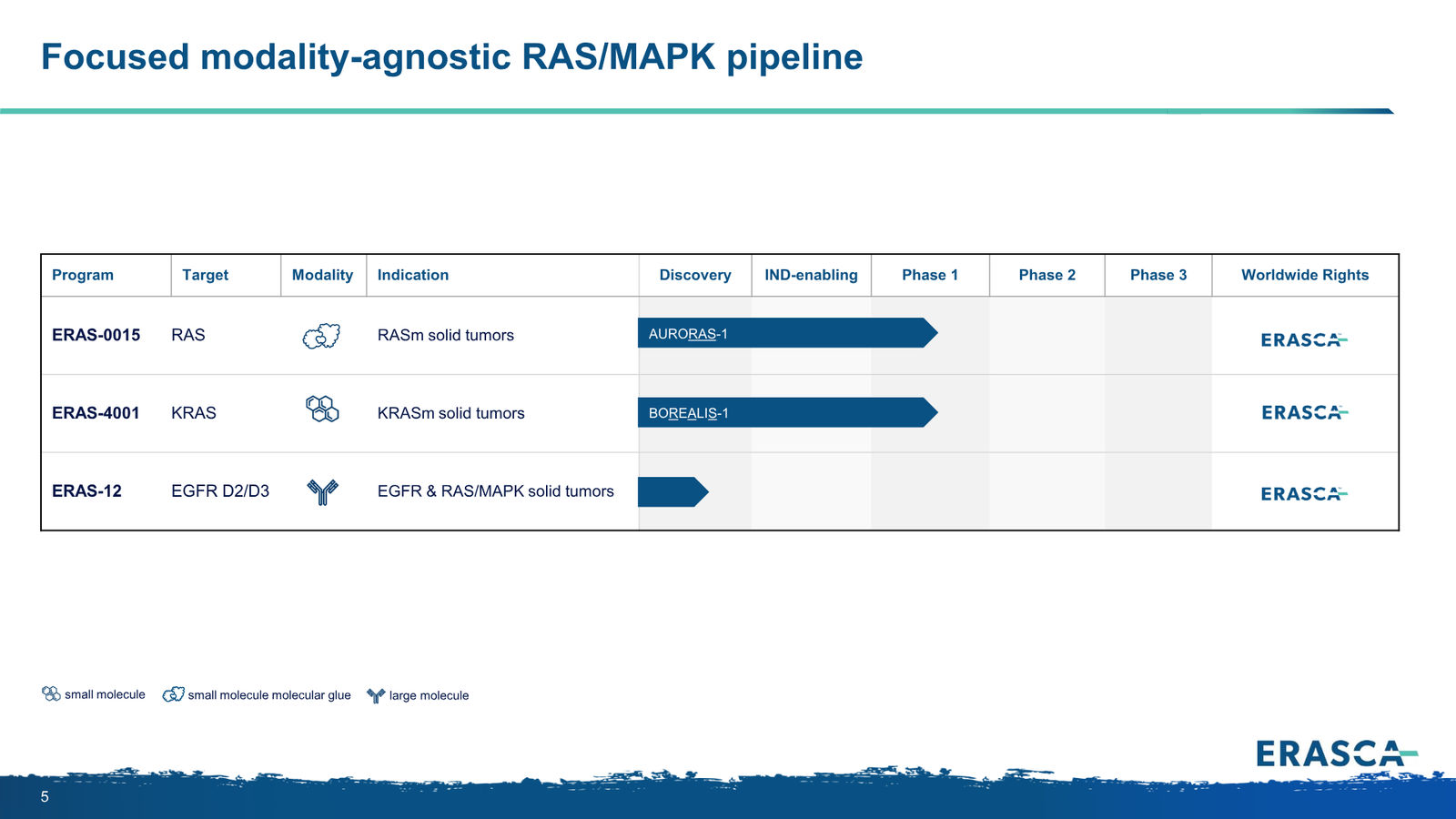Screen dimensions: 1456x819
Task: Click 'small molecule molecular glue' legend label
Action: 269,695
